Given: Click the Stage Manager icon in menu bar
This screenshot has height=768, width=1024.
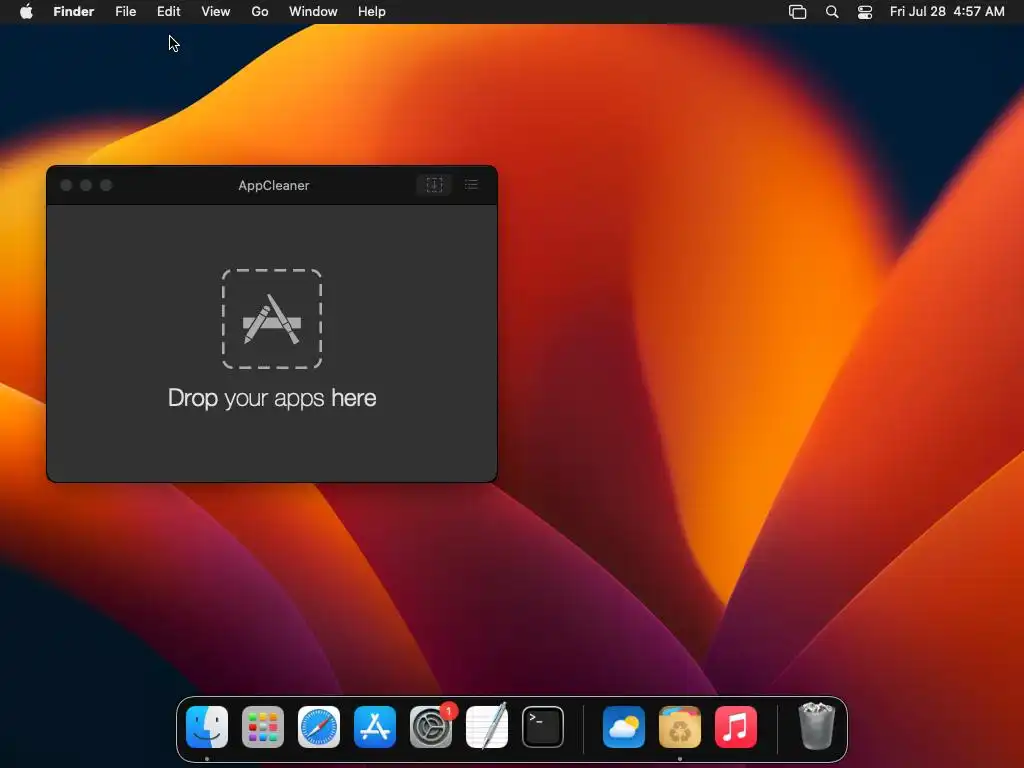Looking at the screenshot, I should point(797,12).
